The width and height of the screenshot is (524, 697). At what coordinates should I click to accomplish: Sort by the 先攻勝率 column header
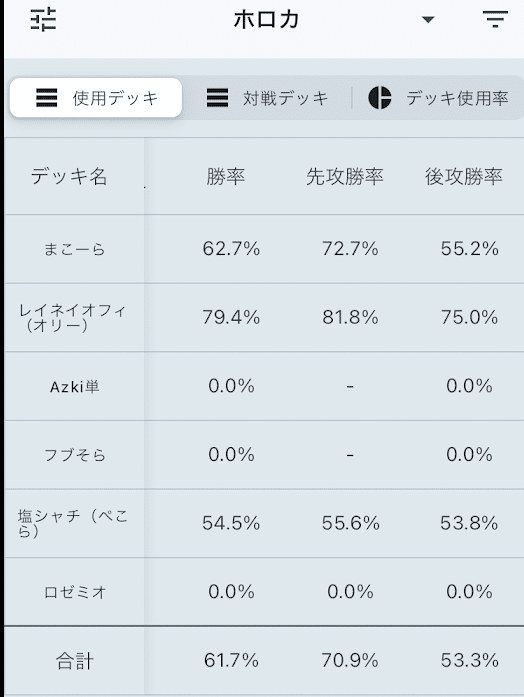(x=344, y=176)
